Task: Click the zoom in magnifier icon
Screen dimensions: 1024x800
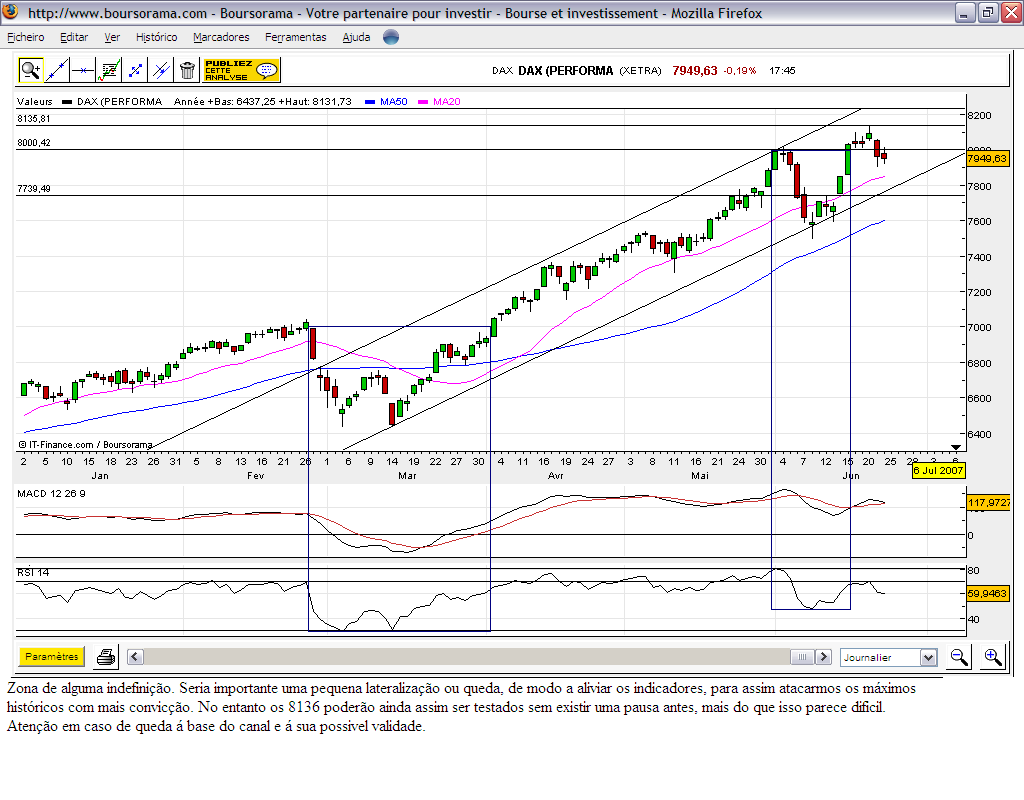Action: (993, 657)
